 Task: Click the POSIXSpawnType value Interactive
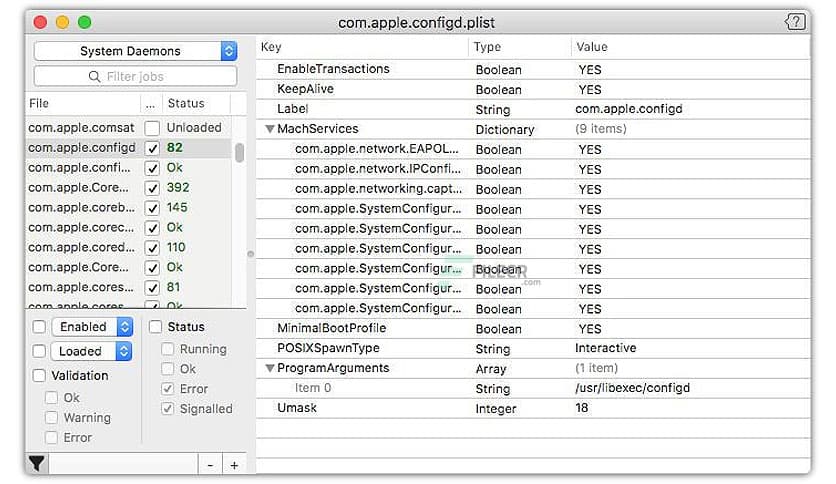pos(606,348)
